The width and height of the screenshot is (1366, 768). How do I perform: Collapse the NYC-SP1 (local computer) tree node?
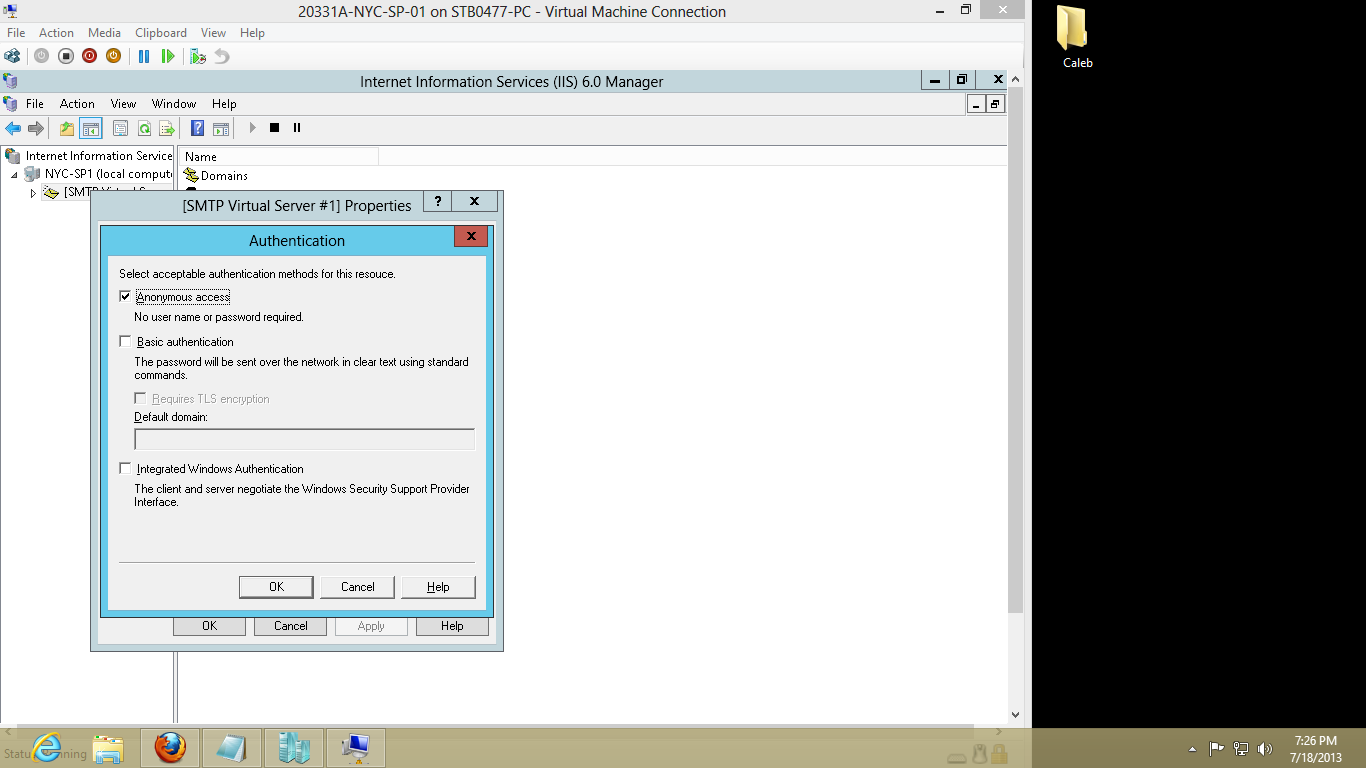pyautogui.click(x=15, y=175)
